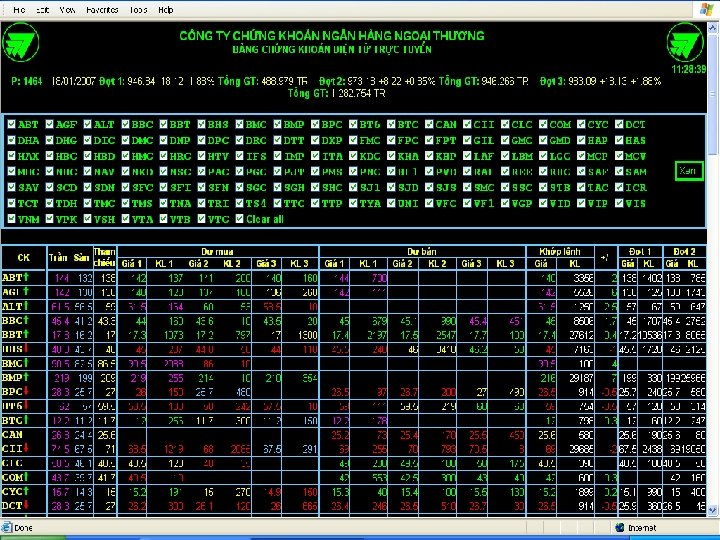Click the green logo at top left
This screenshot has width=720, height=540.
click(21, 43)
